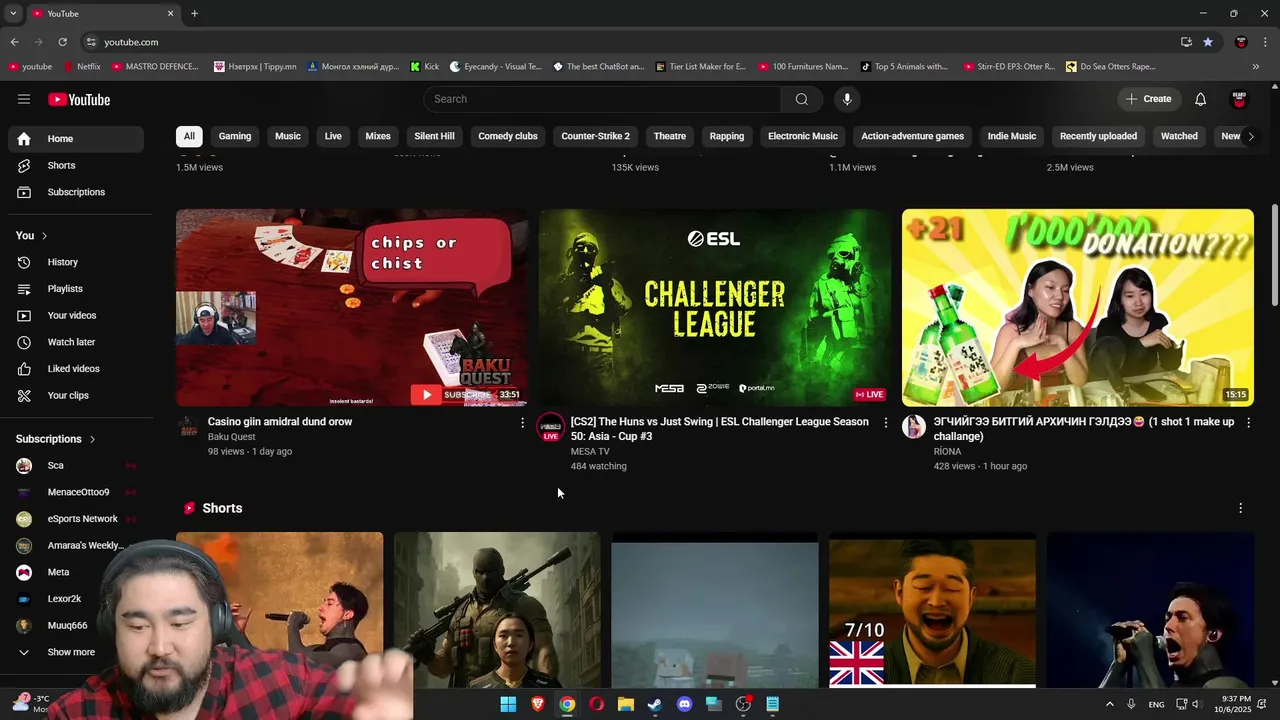Select the Electronic Music filter chip
The height and width of the screenshot is (720, 1280).
point(803,136)
